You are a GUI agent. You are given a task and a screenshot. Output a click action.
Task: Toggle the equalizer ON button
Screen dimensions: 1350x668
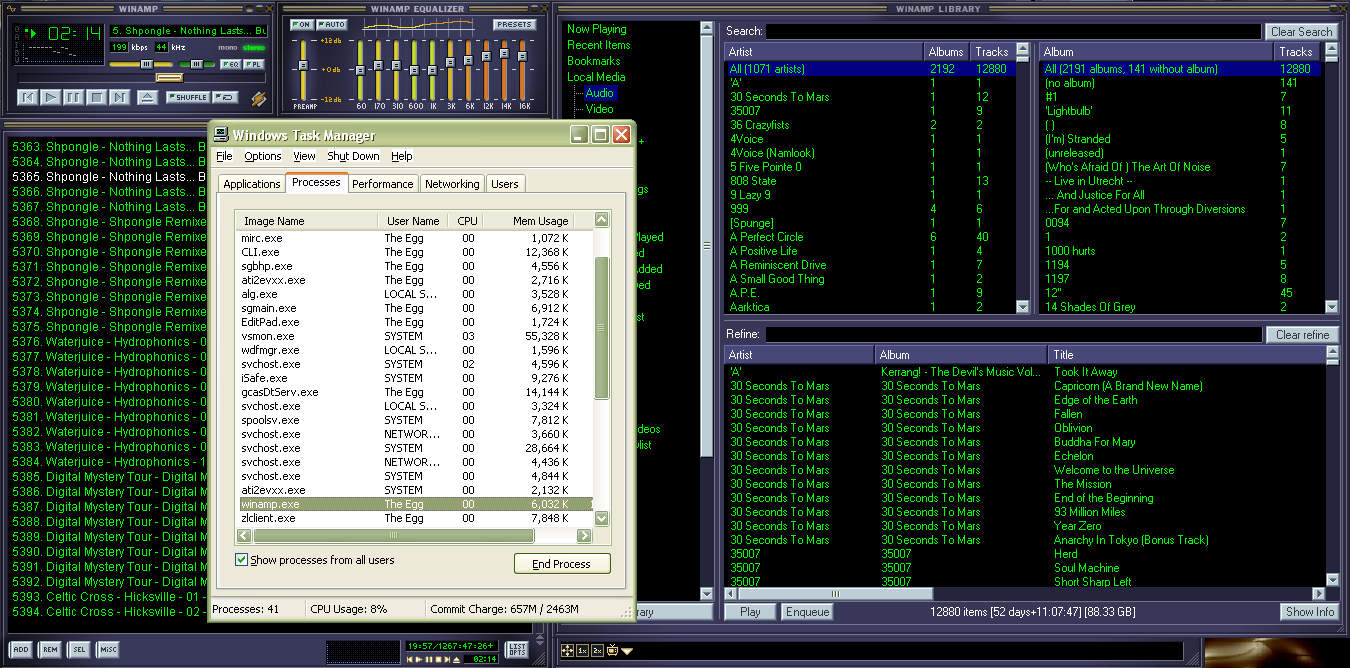(302, 24)
